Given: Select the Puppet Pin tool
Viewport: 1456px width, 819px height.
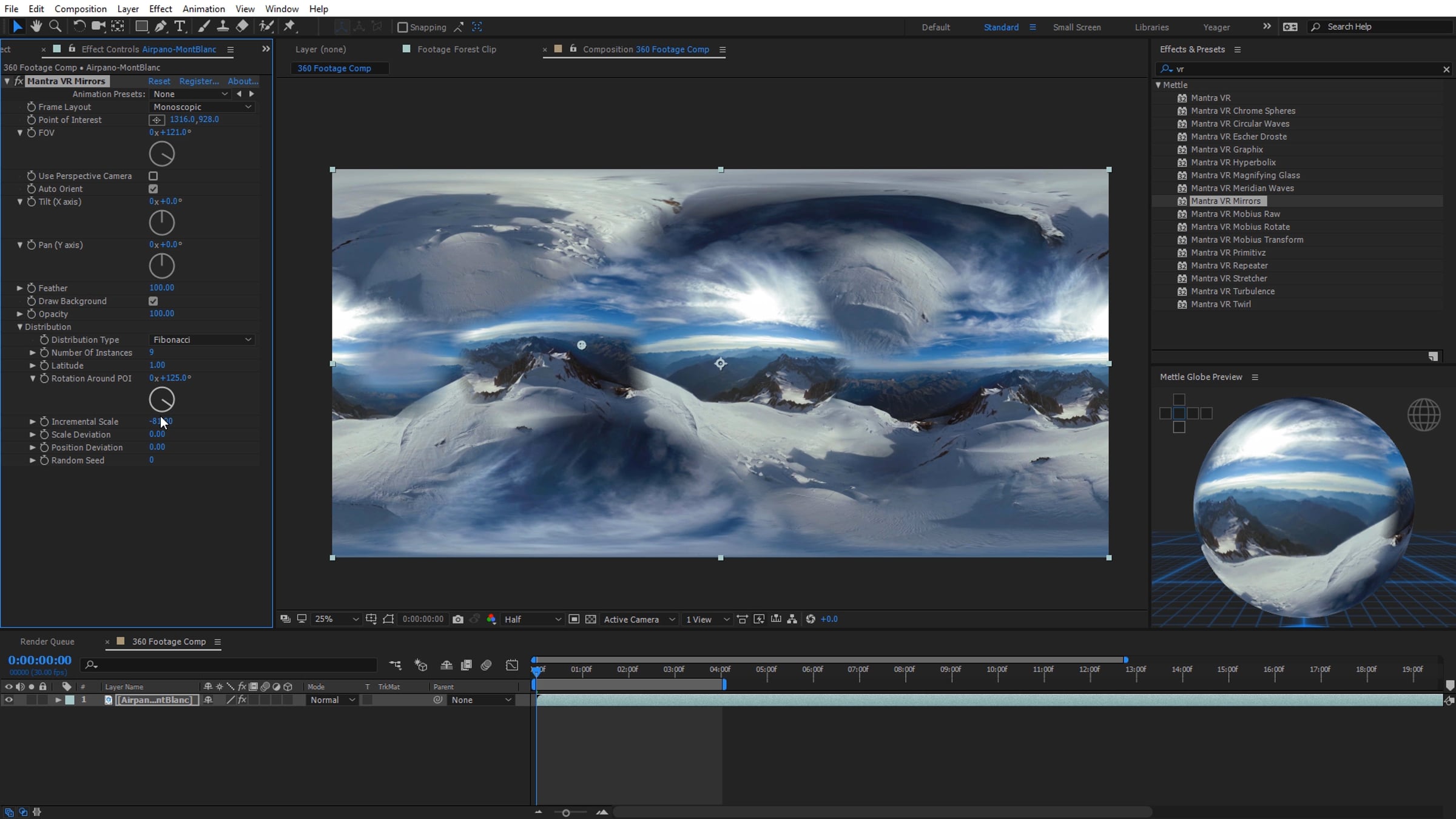Looking at the screenshot, I should tap(289, 26).
